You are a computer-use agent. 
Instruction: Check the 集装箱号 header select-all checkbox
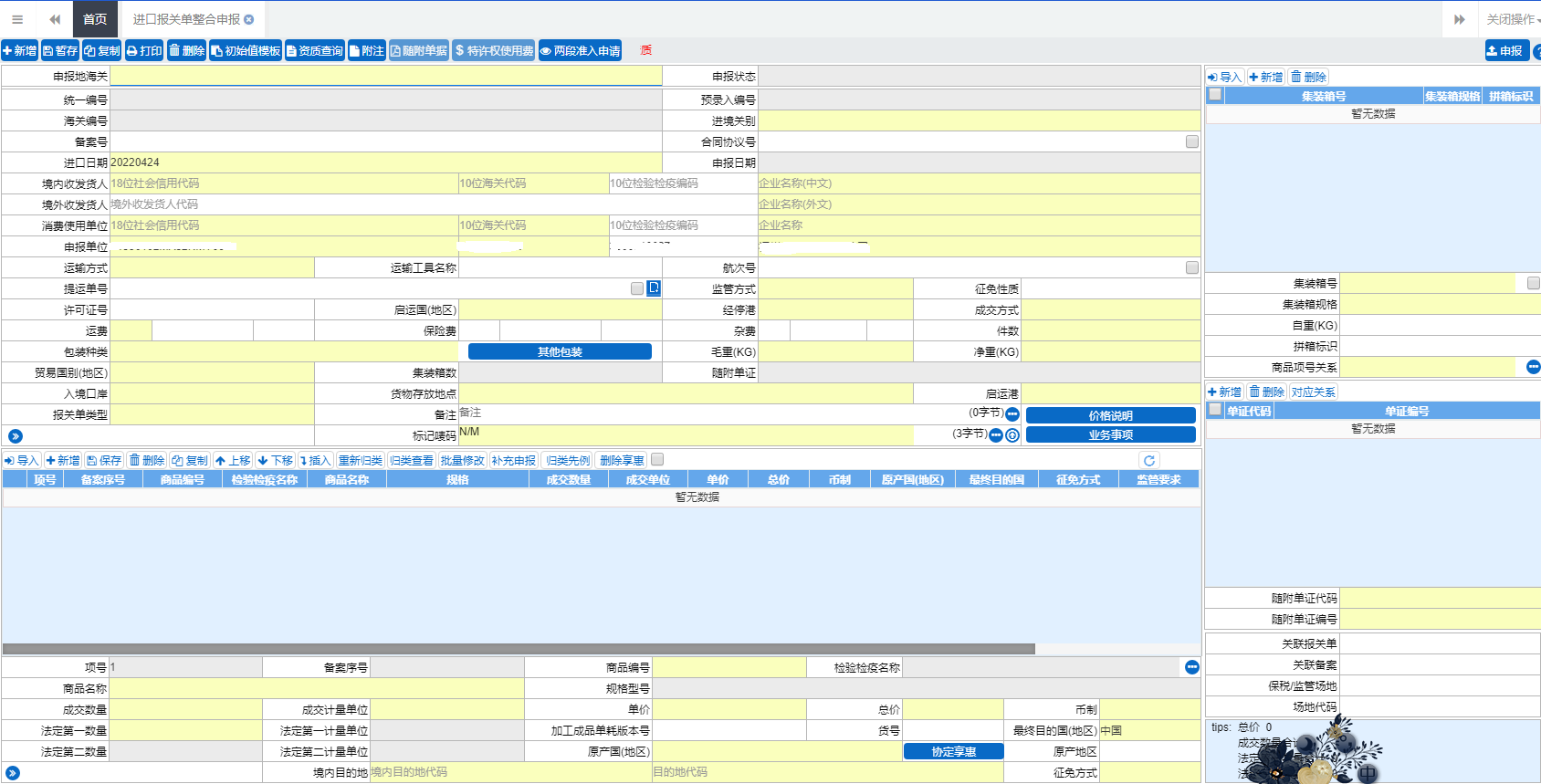coord(1215,95)
